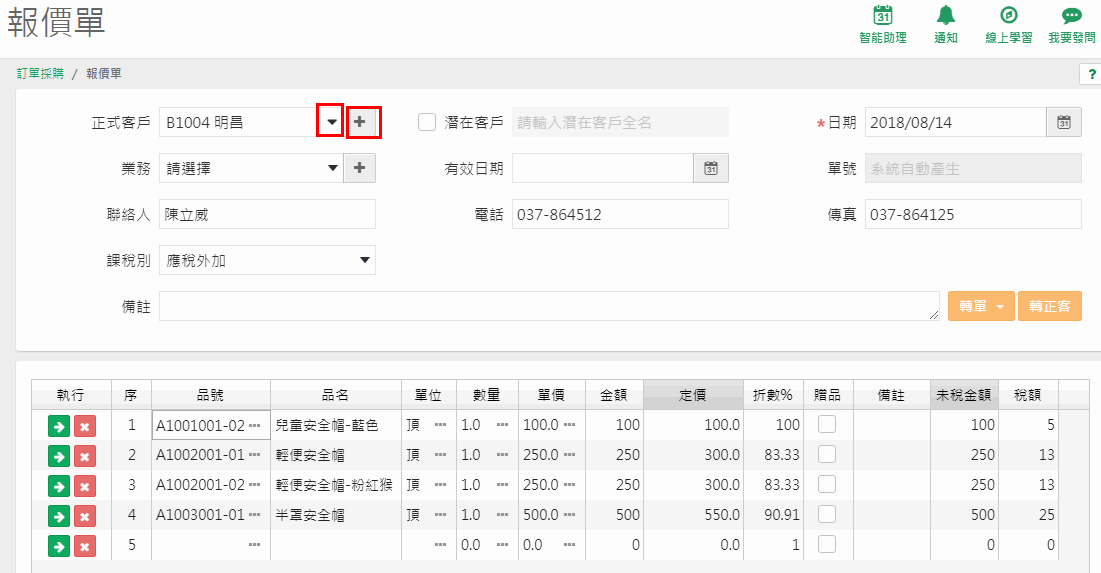
Task: Open the 業務 請選擇 dropdown
Action: [x=251, y=168]
